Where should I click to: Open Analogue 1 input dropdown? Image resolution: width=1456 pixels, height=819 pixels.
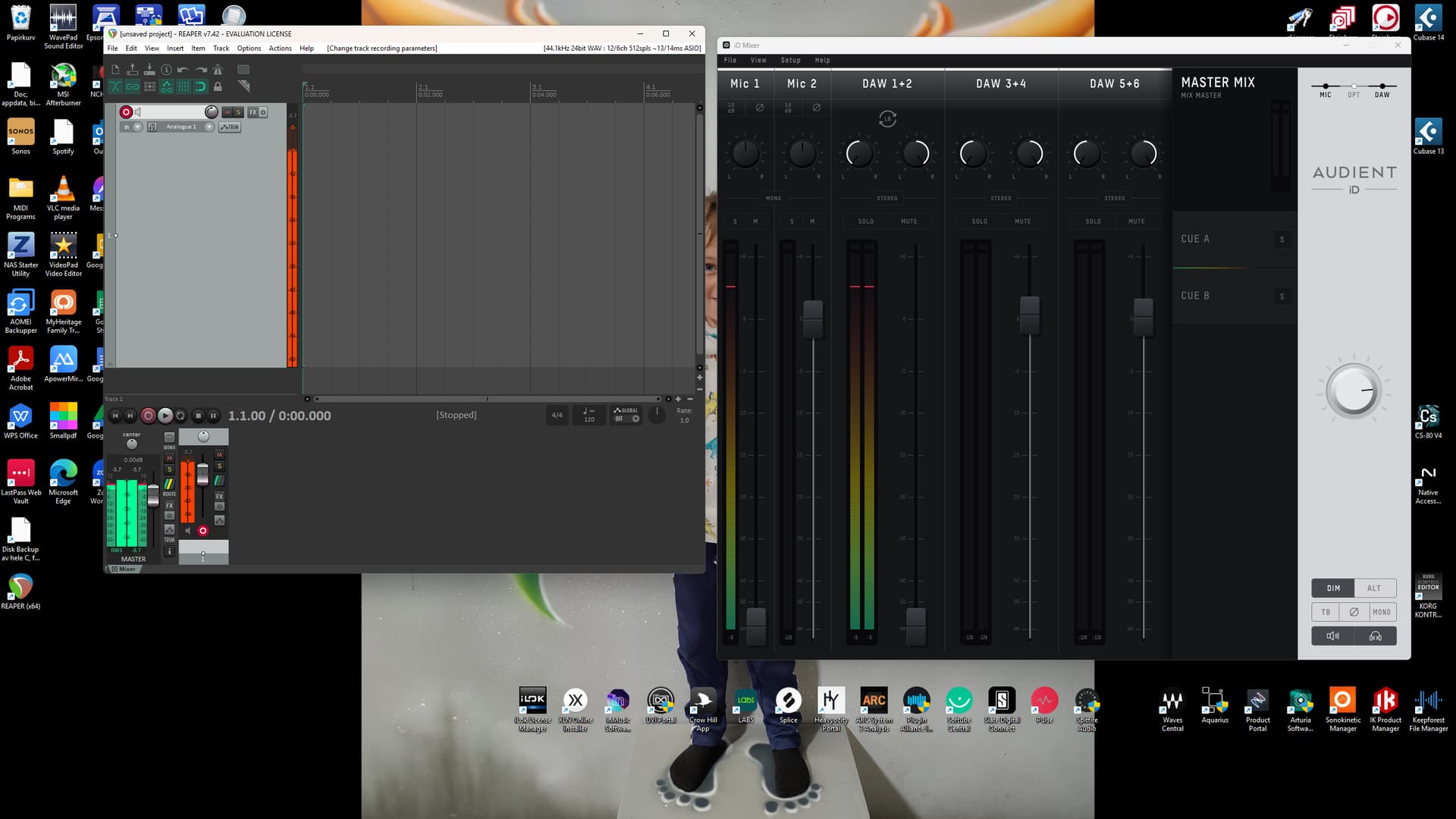[x=209, y=127]
